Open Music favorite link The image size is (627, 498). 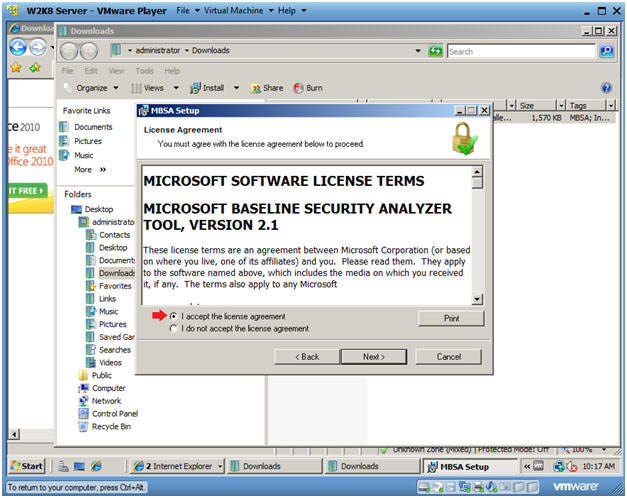76,155
